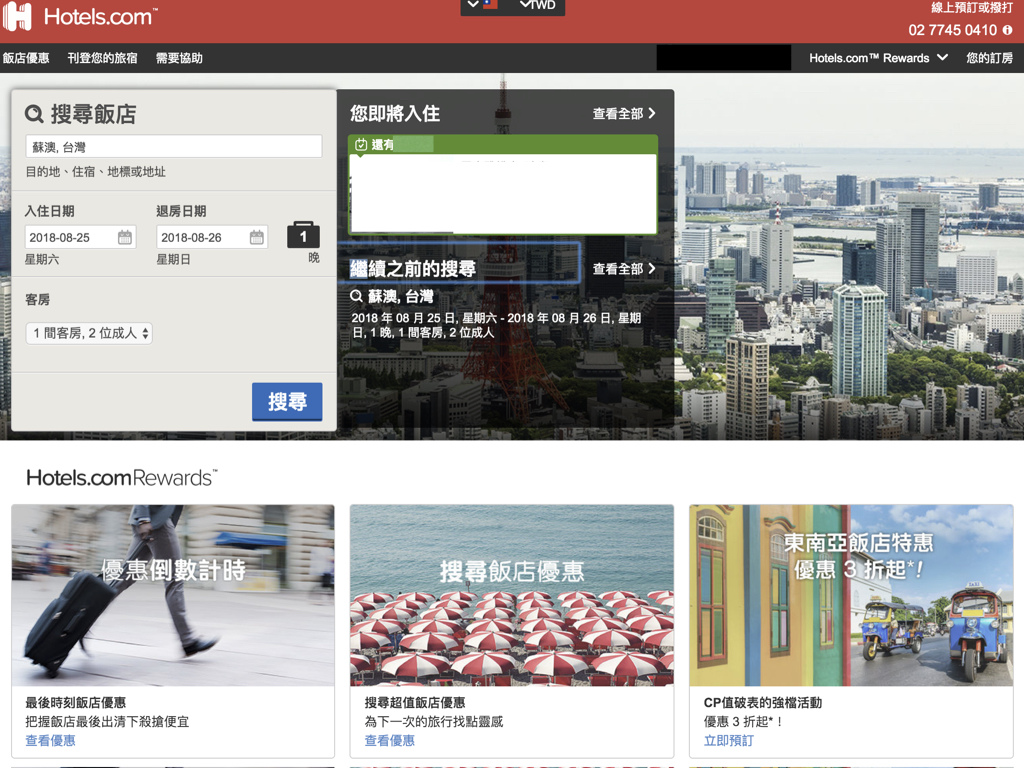Click the 為下一次的旅行找點靈感 description
The height and width of the screenshot is (768, 1024).
434,722
